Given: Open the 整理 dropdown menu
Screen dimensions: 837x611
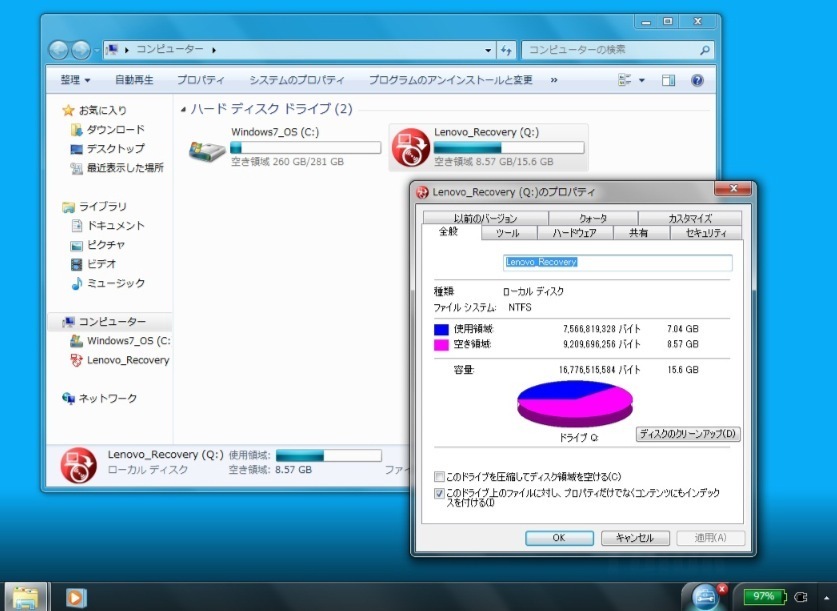Looking at the screenshot, I should pos(75,80).
